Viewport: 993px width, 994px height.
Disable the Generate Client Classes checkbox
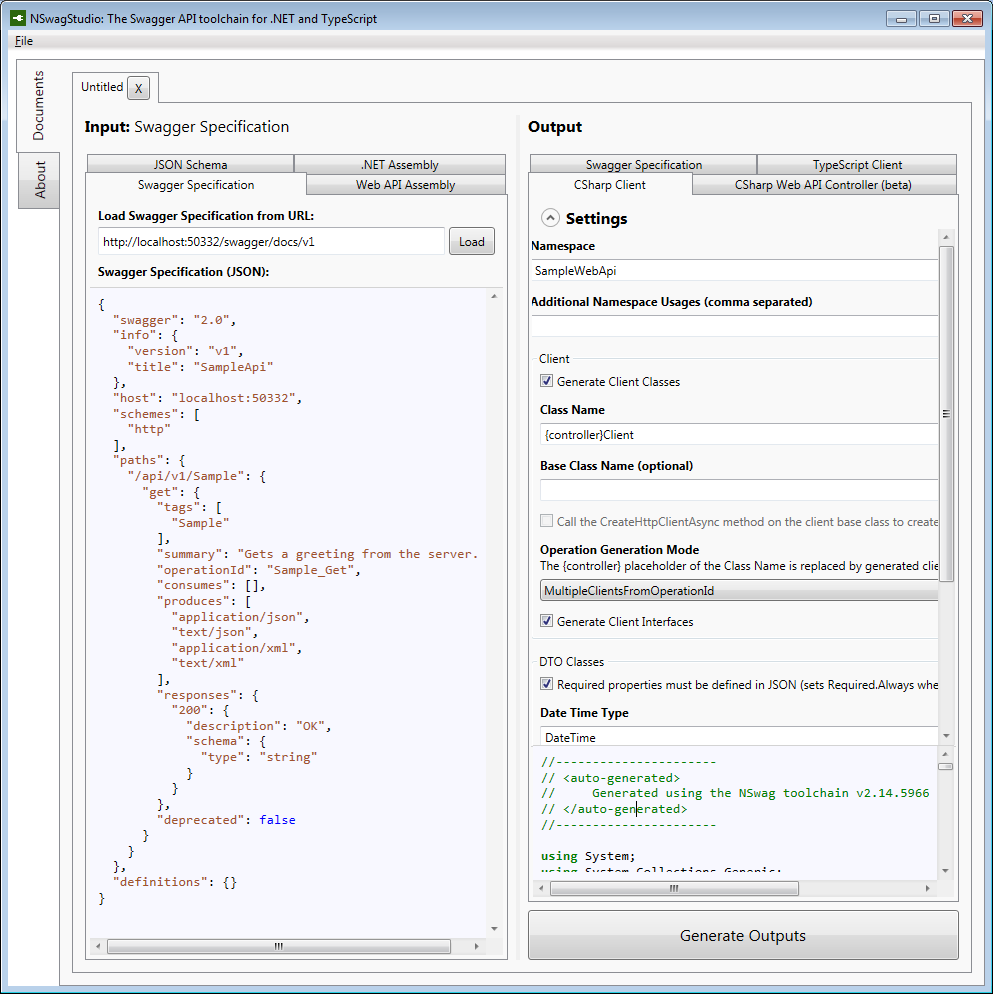point(547,380)
